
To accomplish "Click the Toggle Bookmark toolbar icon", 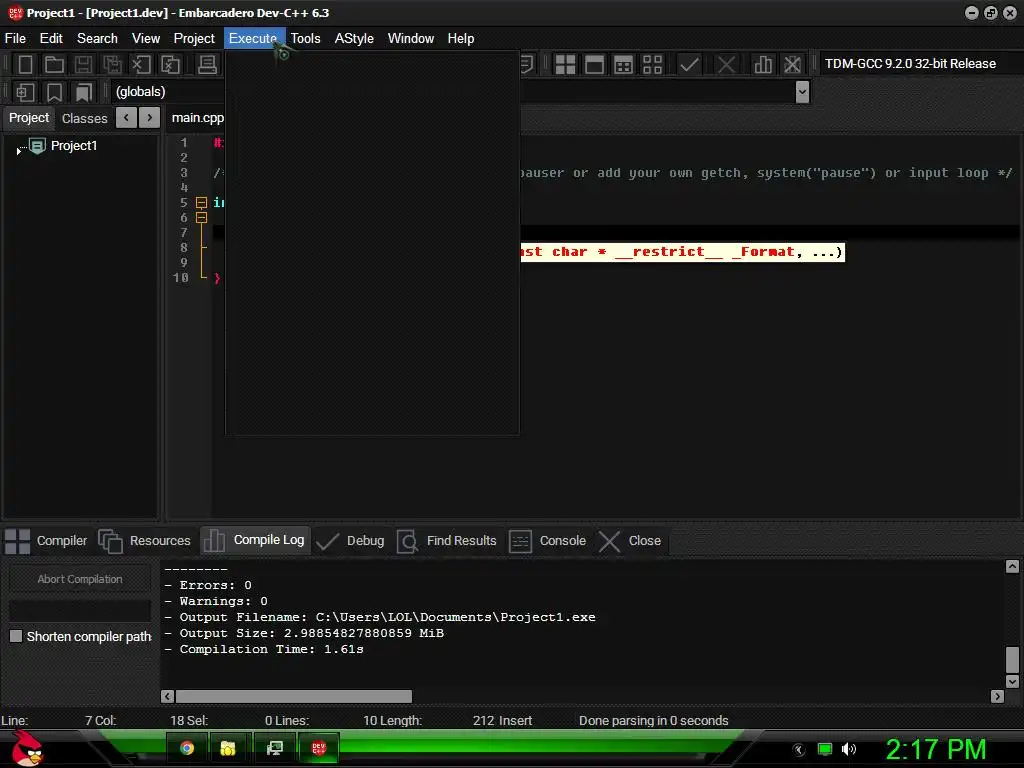I will 54,92.
